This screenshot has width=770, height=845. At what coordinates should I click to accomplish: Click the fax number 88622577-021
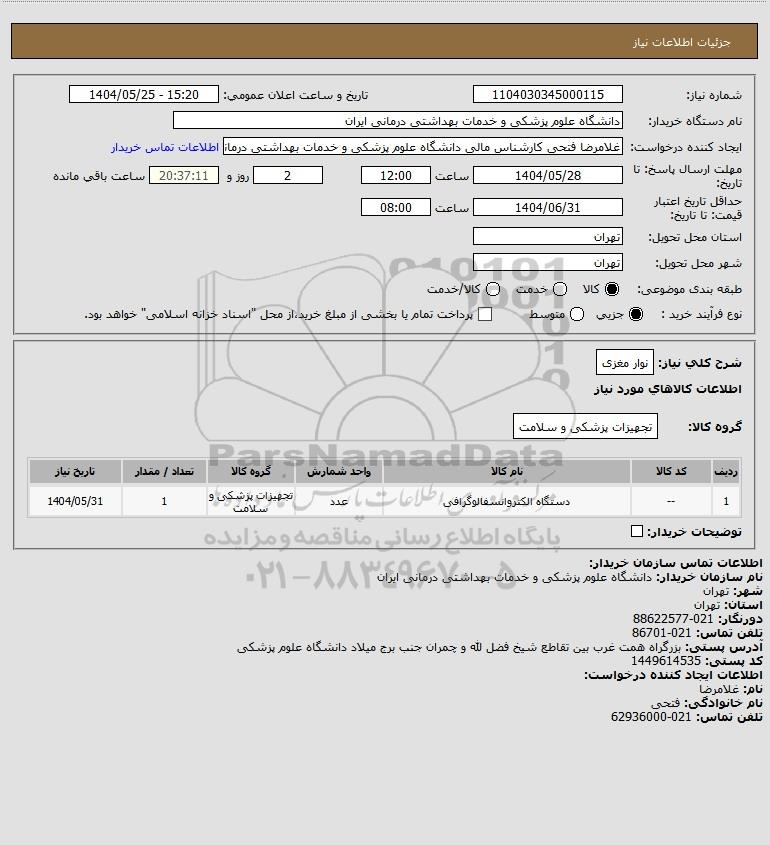tap(672, 619)
